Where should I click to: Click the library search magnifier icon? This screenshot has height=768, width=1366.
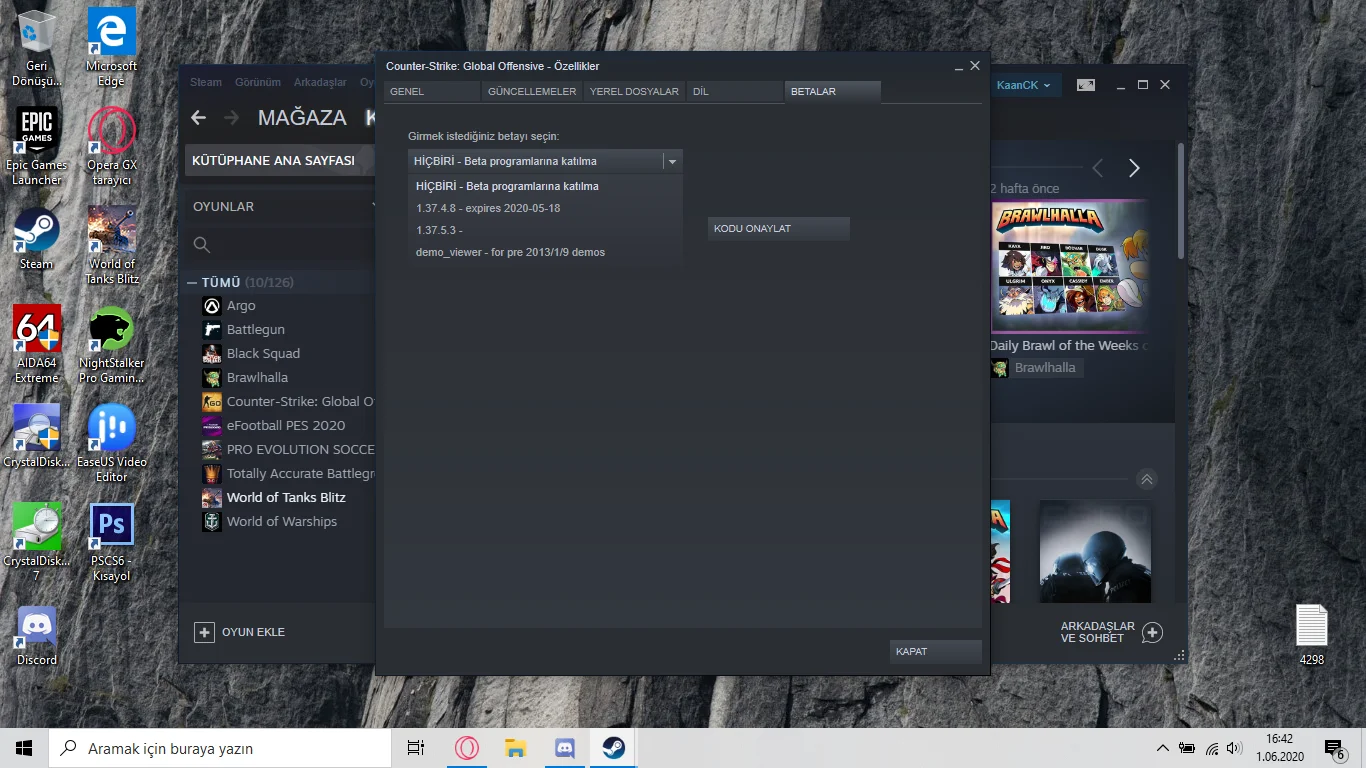click(202, 245)
